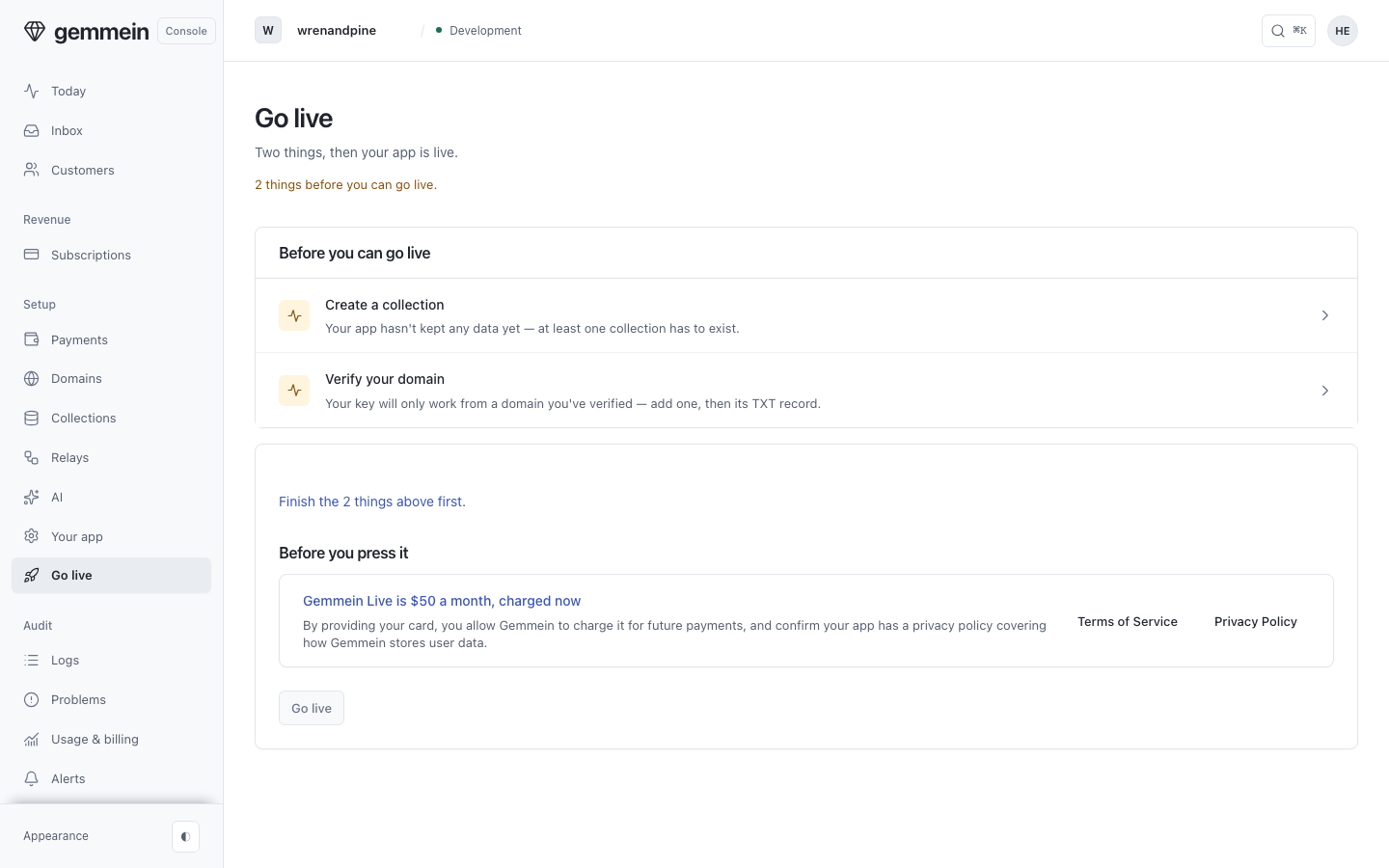Expand the Create a collection chevron
Image resolution: width=1389 pixels, height=868 pixels.
click(1325, 315)
